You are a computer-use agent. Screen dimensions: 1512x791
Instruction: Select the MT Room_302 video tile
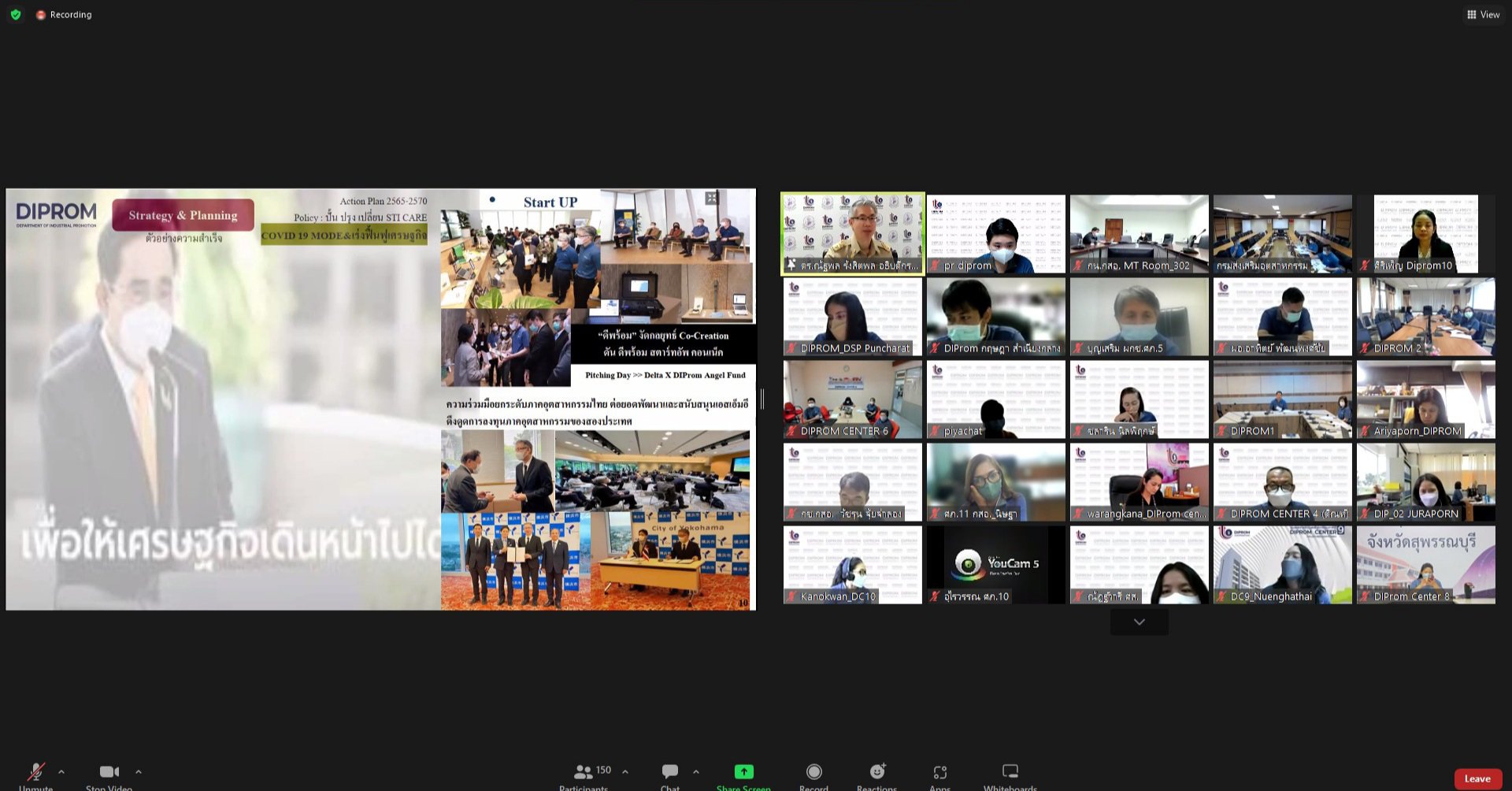1139,234
